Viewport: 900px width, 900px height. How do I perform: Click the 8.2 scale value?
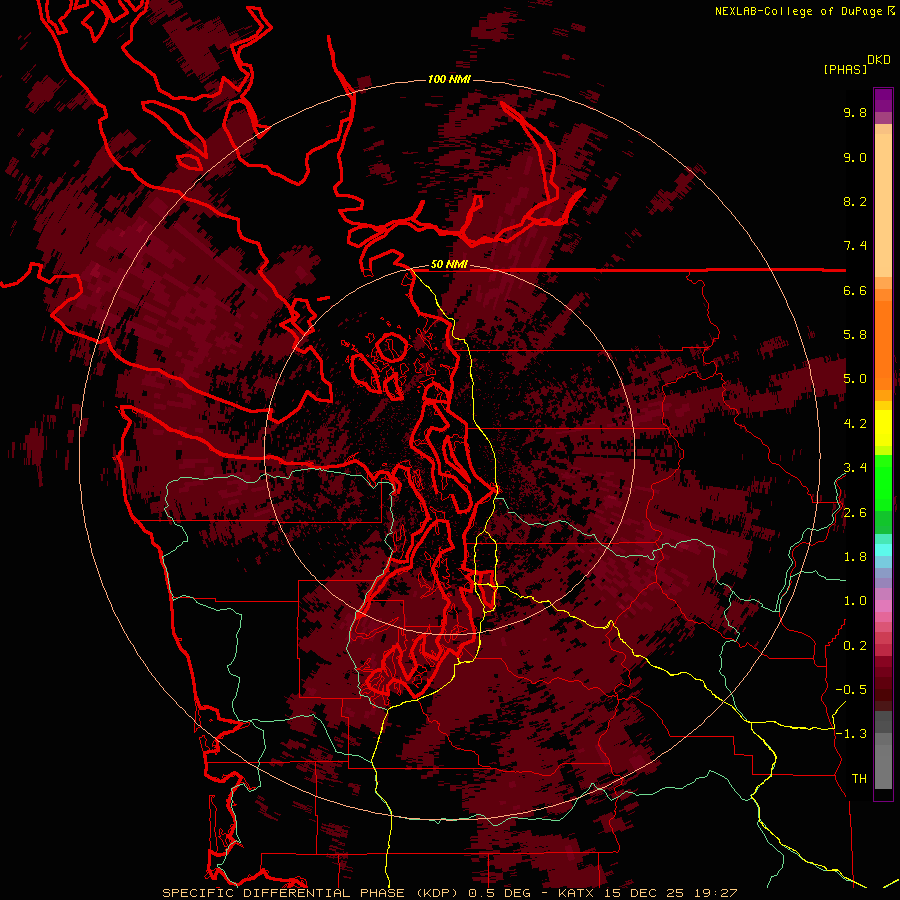pos(855,201)
